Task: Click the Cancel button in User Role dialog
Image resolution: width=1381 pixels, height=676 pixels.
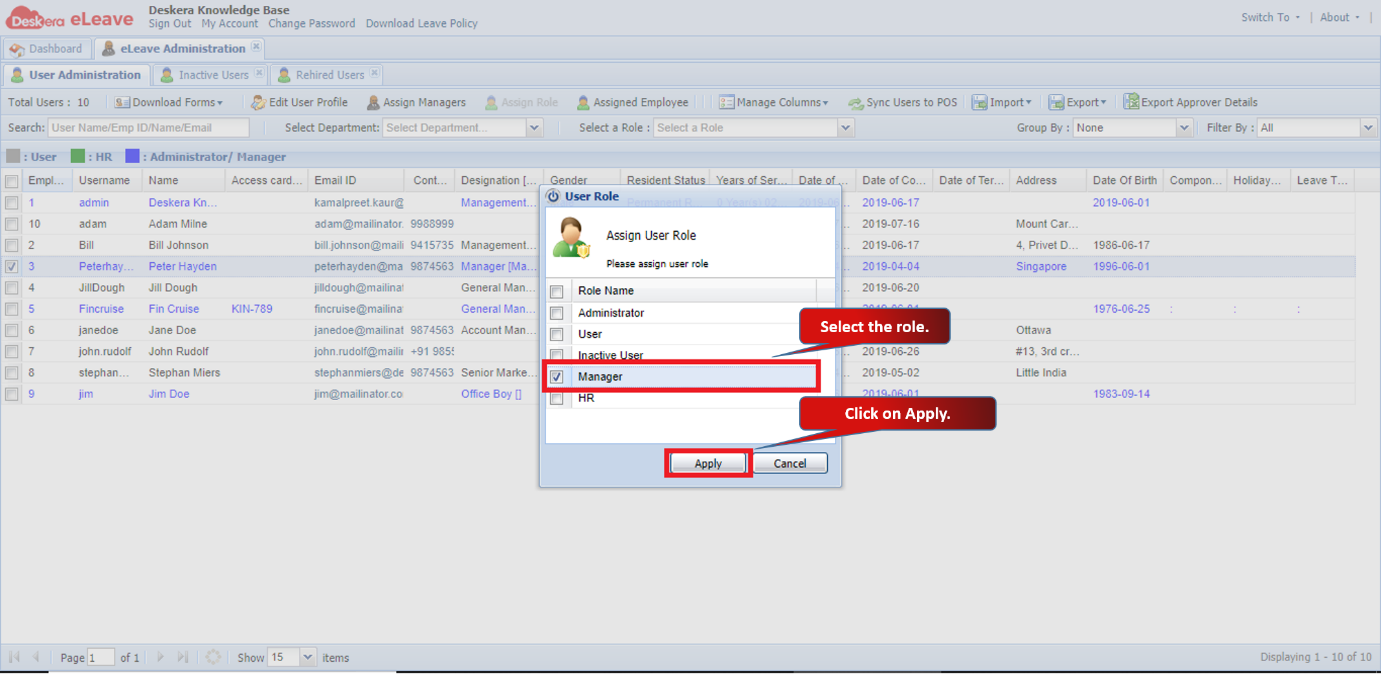Action: (790, 463)
